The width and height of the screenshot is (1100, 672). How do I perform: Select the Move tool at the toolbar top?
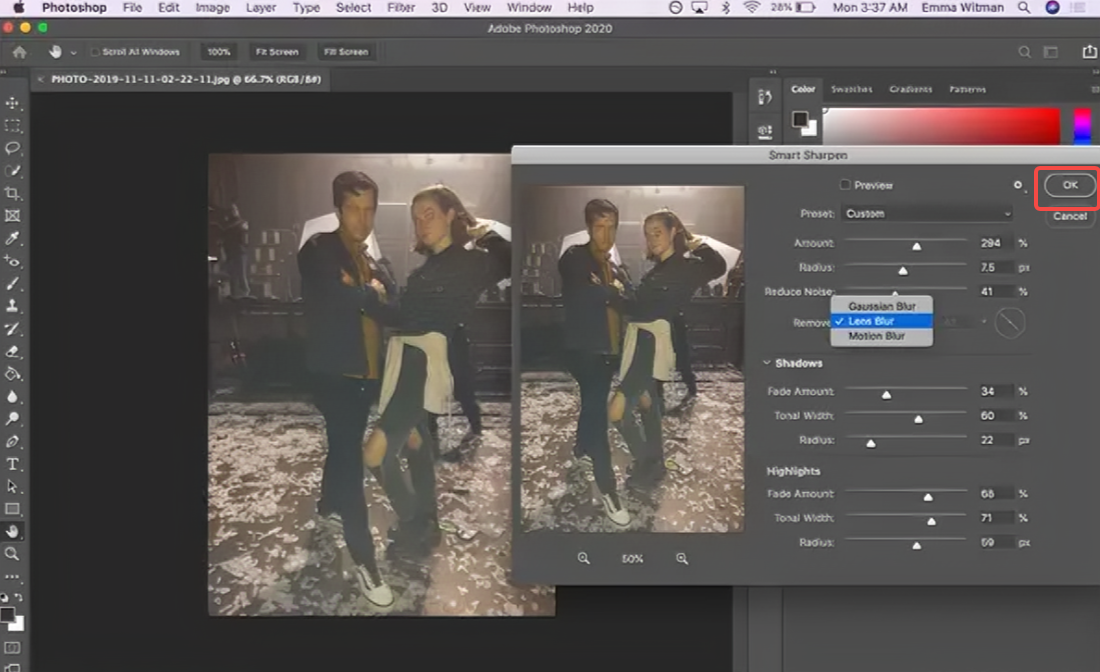pos(13,103)
